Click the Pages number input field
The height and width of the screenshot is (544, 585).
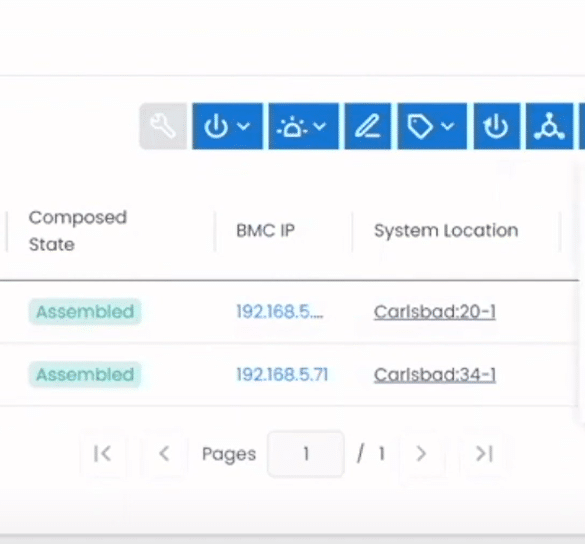306,454
